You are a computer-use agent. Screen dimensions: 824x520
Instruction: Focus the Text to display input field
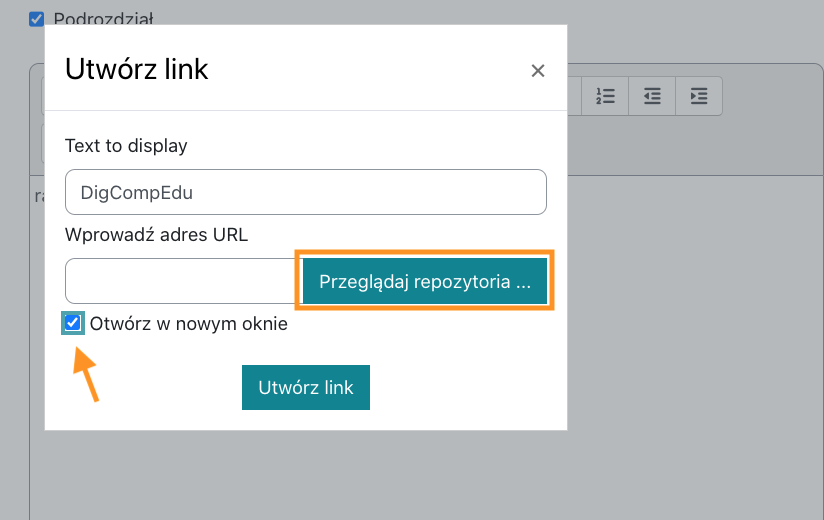click(x=306, y=192)
